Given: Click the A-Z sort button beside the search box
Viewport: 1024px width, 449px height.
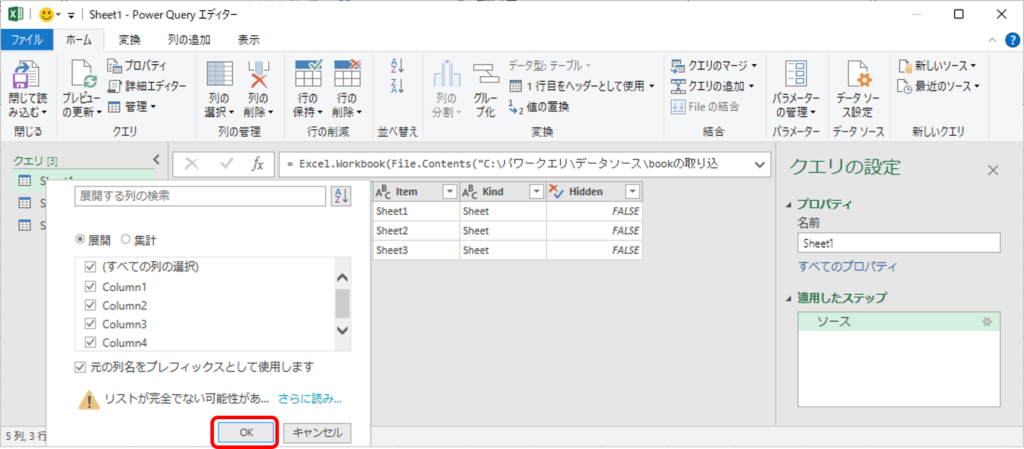Looking at the screenshot, I should (341, 196).
